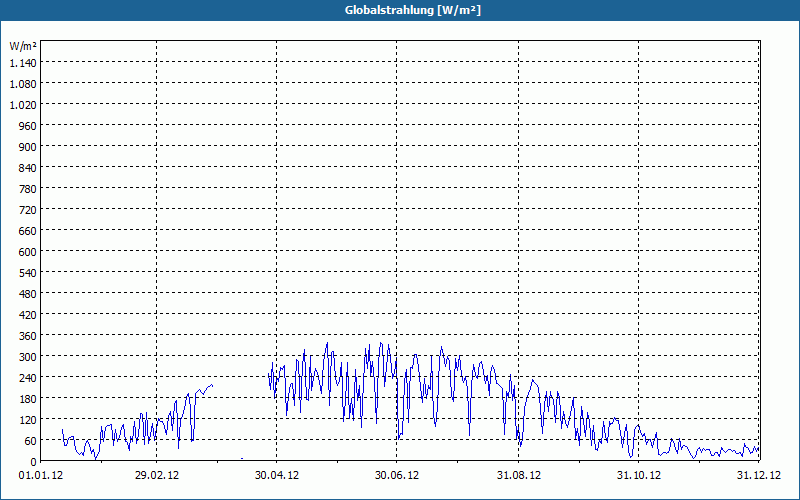This screenshot has height=500, width=800.
Task: Click the 780 y-axis label
Action: coord(28,189)
